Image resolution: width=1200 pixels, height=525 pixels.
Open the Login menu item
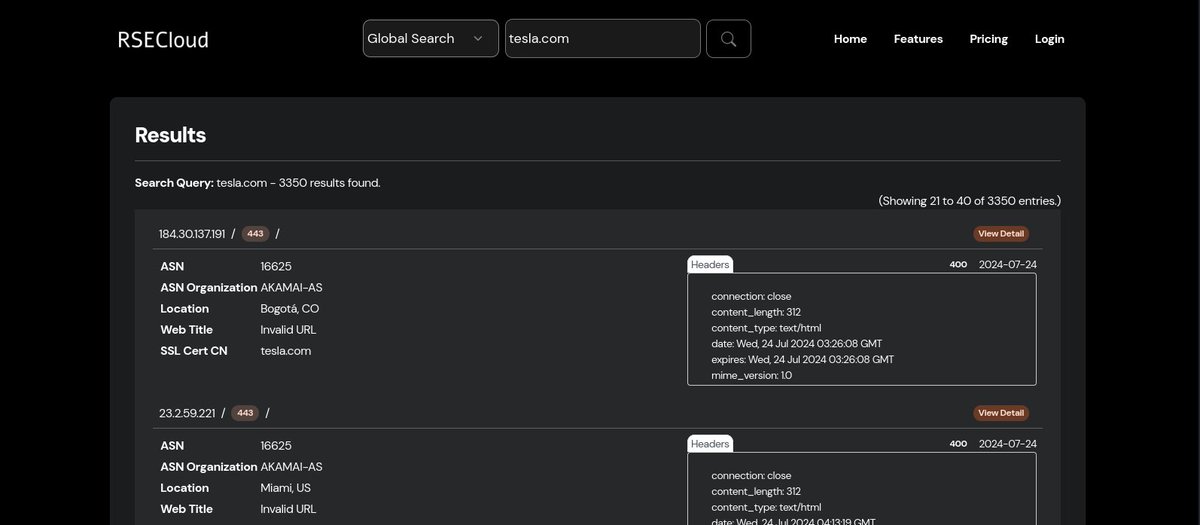pyautogui.click(x=1050, y=39)
